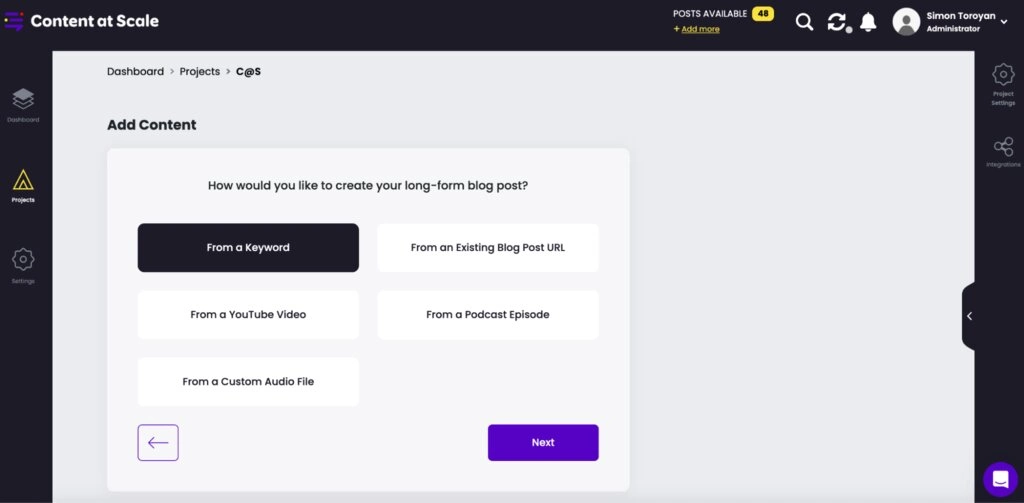
Task: Open Dashboard from the left sidebar
Action: [x=23, y=103]
